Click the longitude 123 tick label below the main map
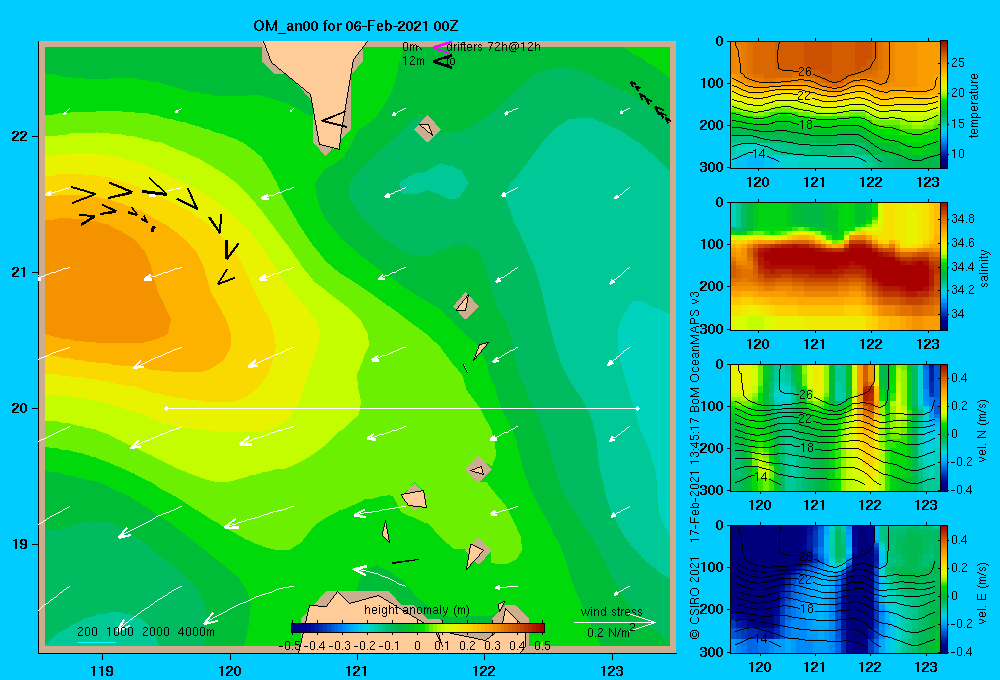The height and width of the screenshot is (680, 1000). click(612, 670)
